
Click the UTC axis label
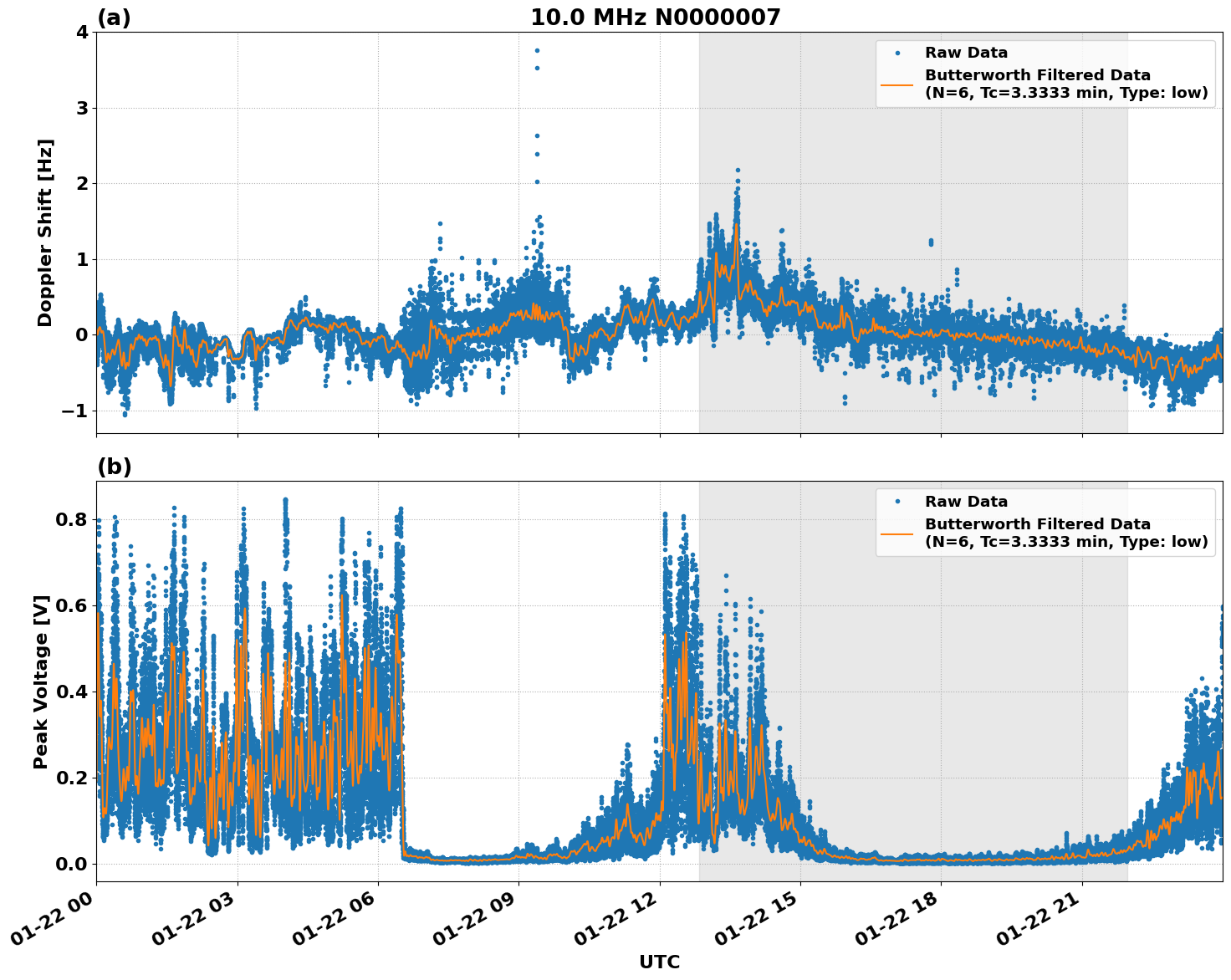[658, 962]
